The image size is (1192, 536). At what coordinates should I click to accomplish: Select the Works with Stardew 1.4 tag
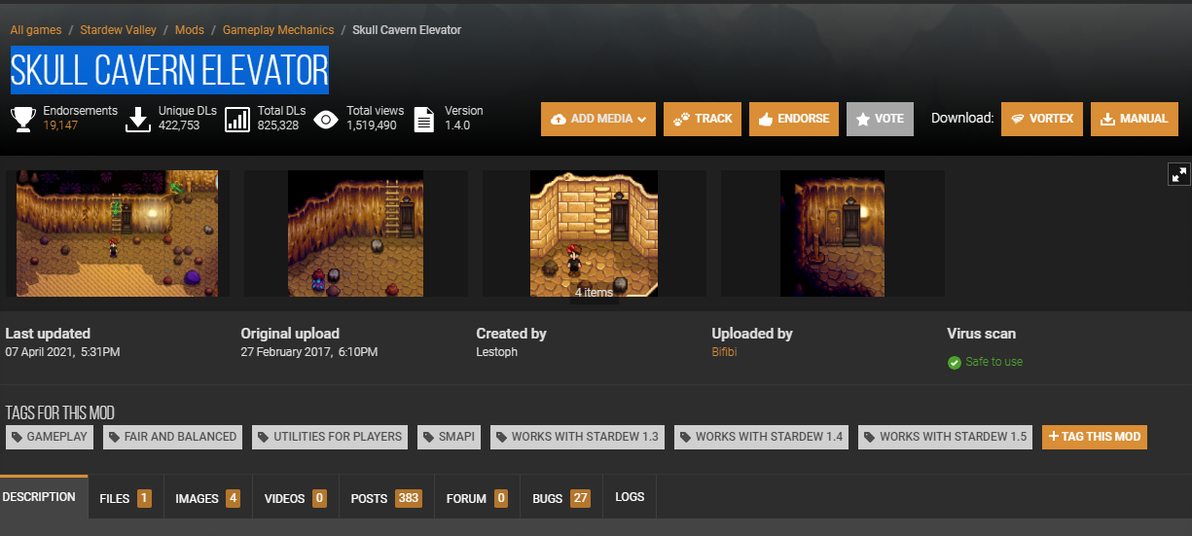point(762,437)
